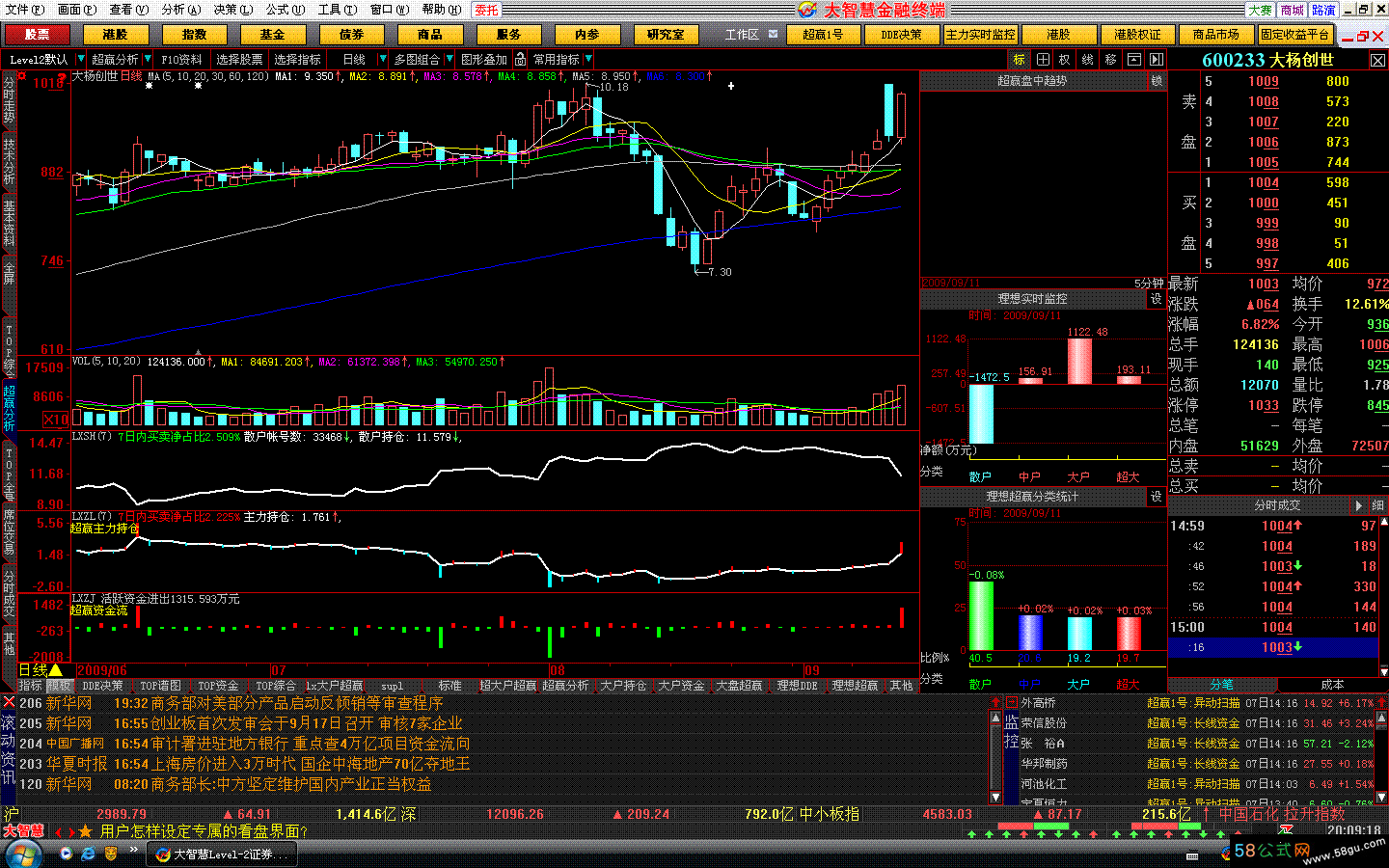
Task: Click the 选择股票 toolbar button
Action: click(239, 60)
